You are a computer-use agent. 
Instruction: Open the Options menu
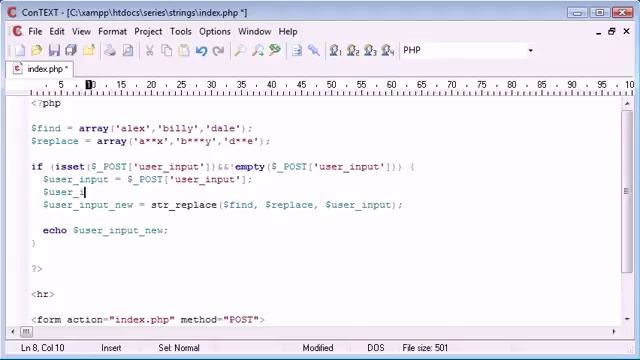pyautogui.click(x=215, y=31)
